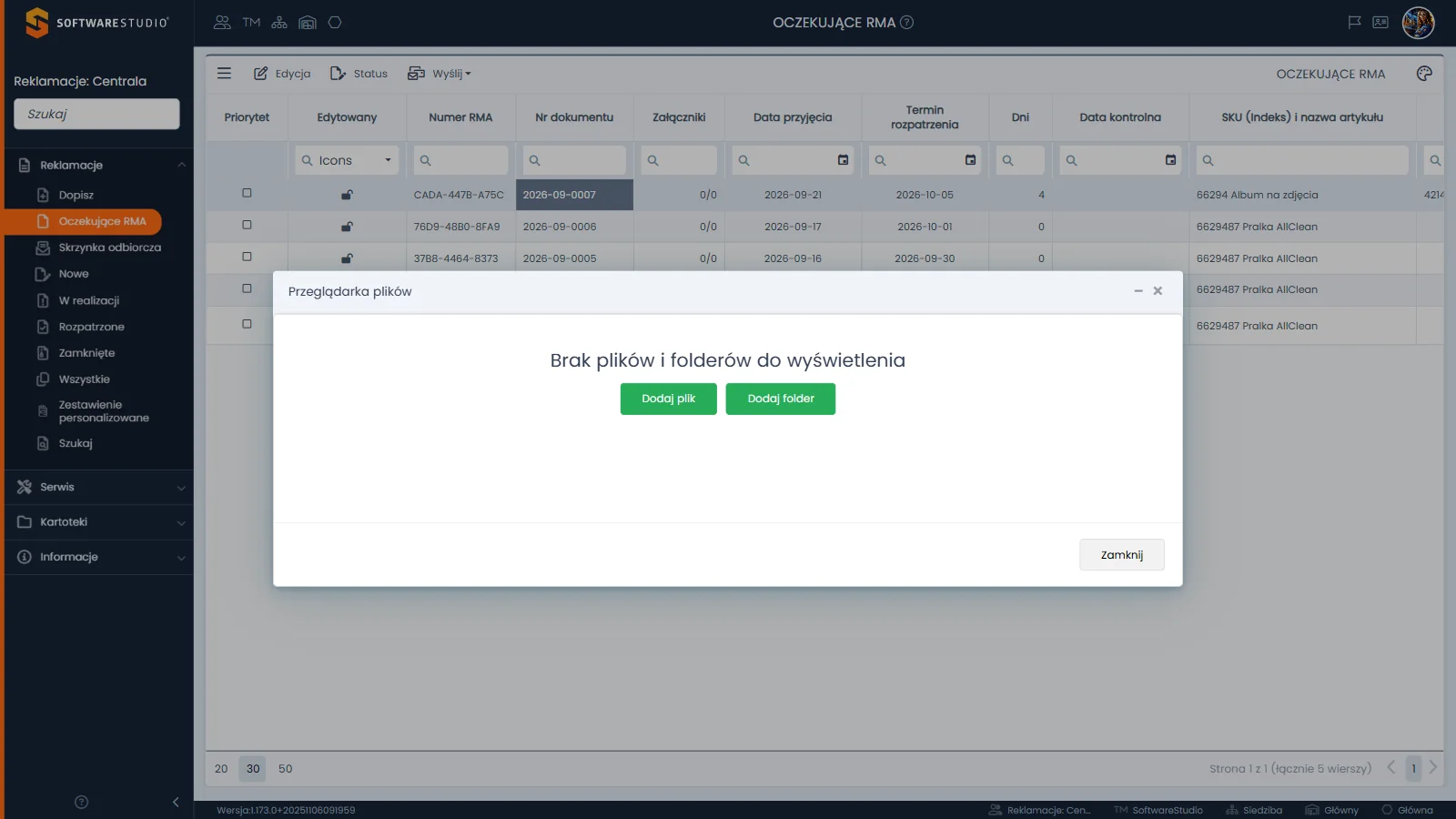Click the Numer RMA filter field
The height and width of the screenshot is (819, 1456).
(x=460, y=160)
